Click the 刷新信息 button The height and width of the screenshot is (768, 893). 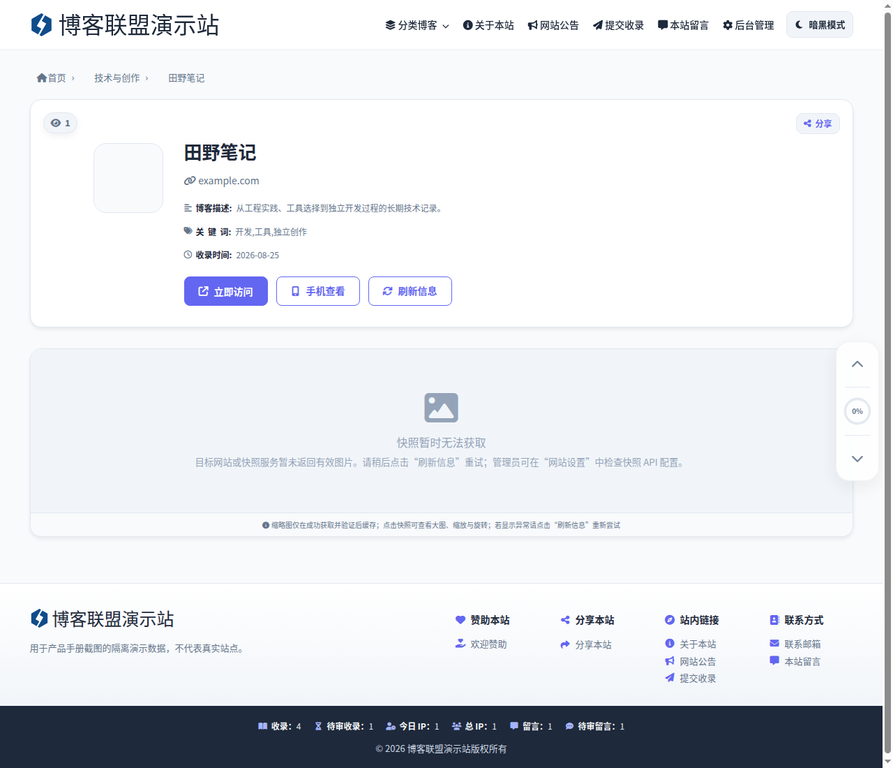tap(409, 291)
